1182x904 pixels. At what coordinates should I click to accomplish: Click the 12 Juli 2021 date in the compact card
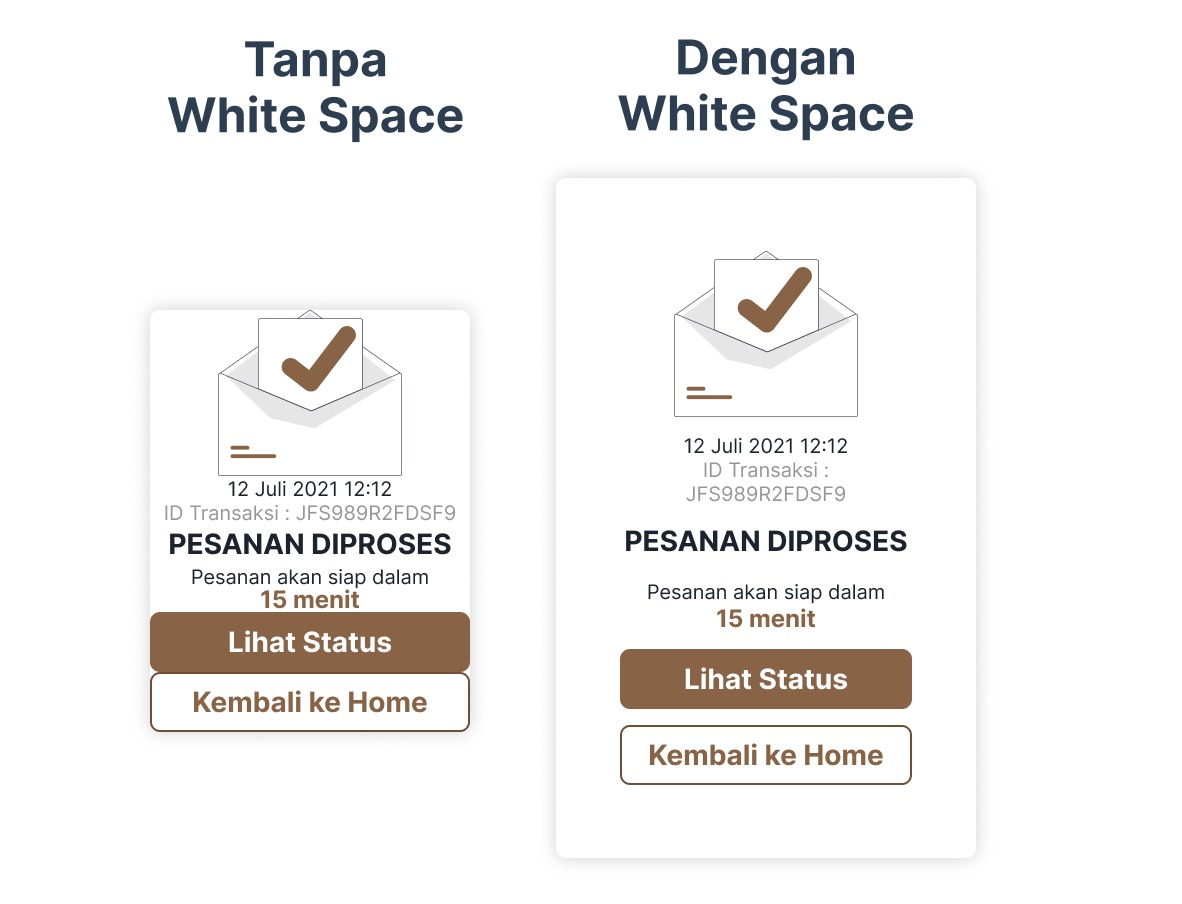310,489
